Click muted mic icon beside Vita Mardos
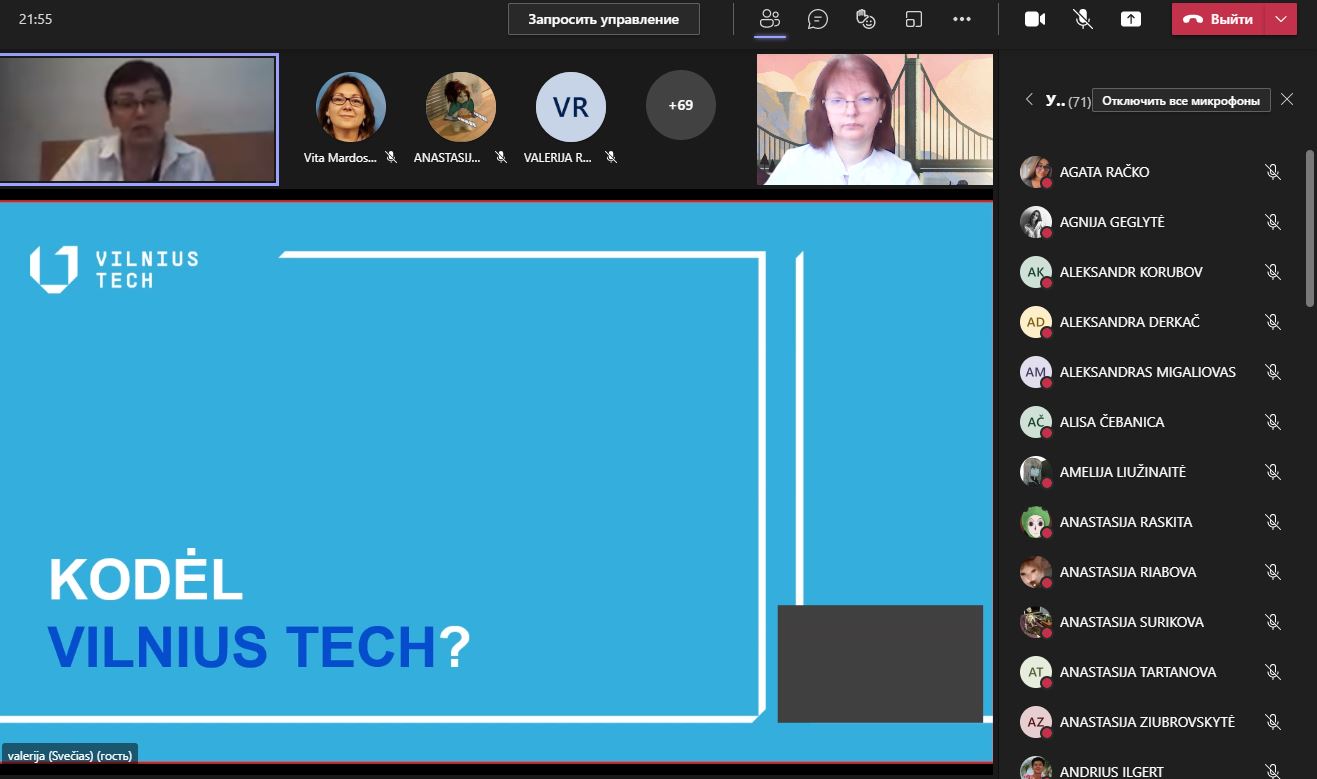This screenshot has height=779, width=1317. point(391,157)
